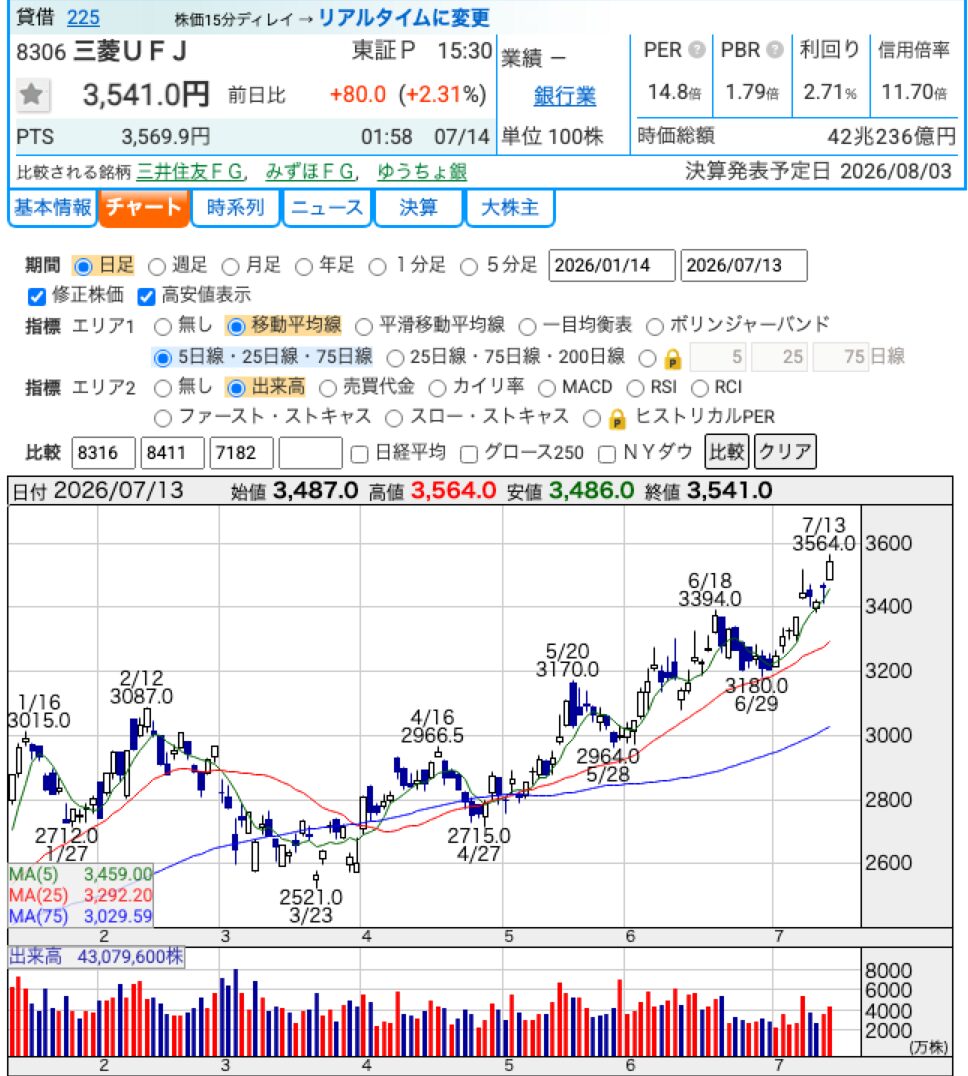
Task: Click the リアルタイムに変更 link
Action: click(404, 18)
